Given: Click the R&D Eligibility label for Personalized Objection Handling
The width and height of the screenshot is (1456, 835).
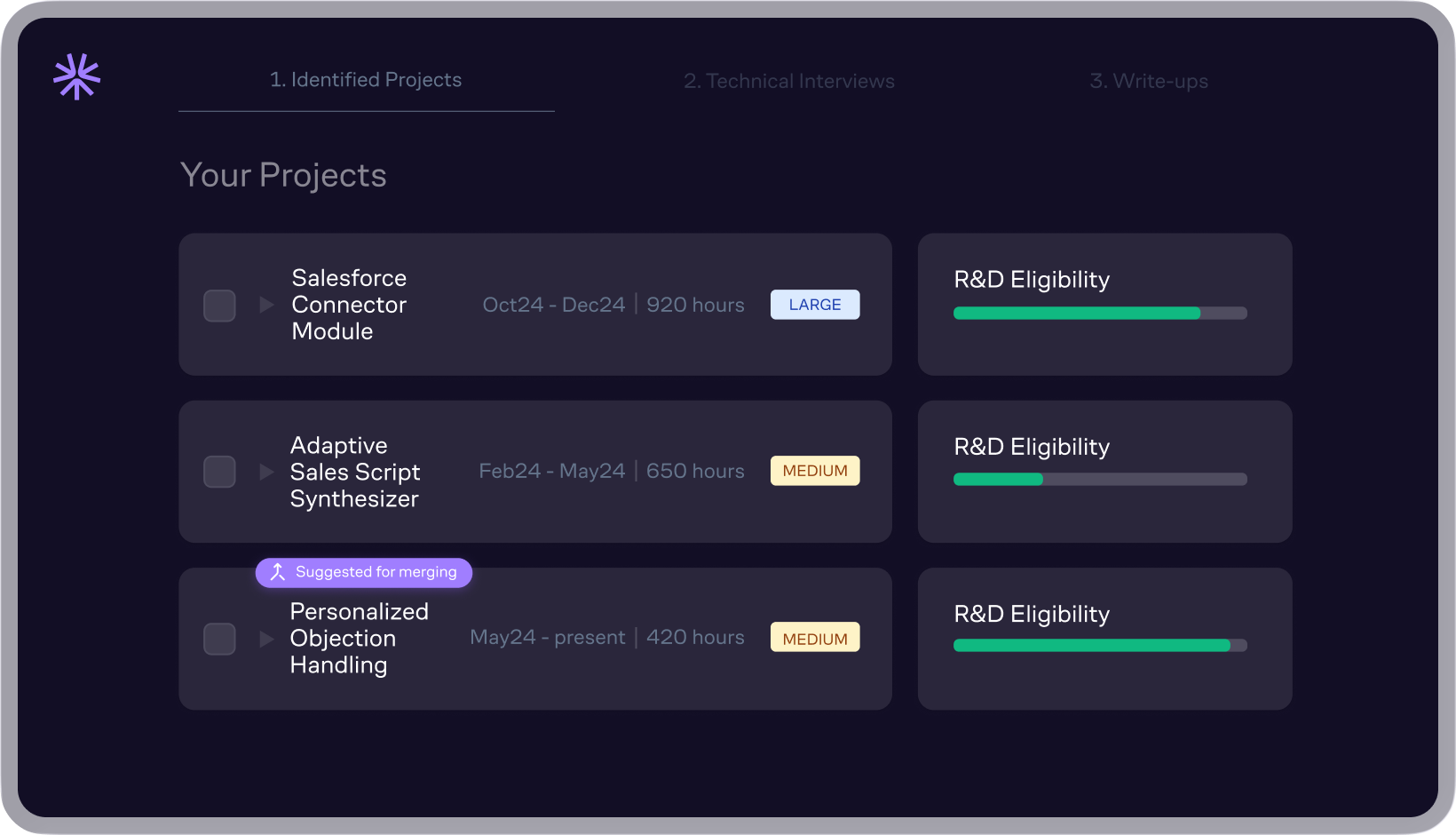Looking at the screenshot, I should point(1032,614).
